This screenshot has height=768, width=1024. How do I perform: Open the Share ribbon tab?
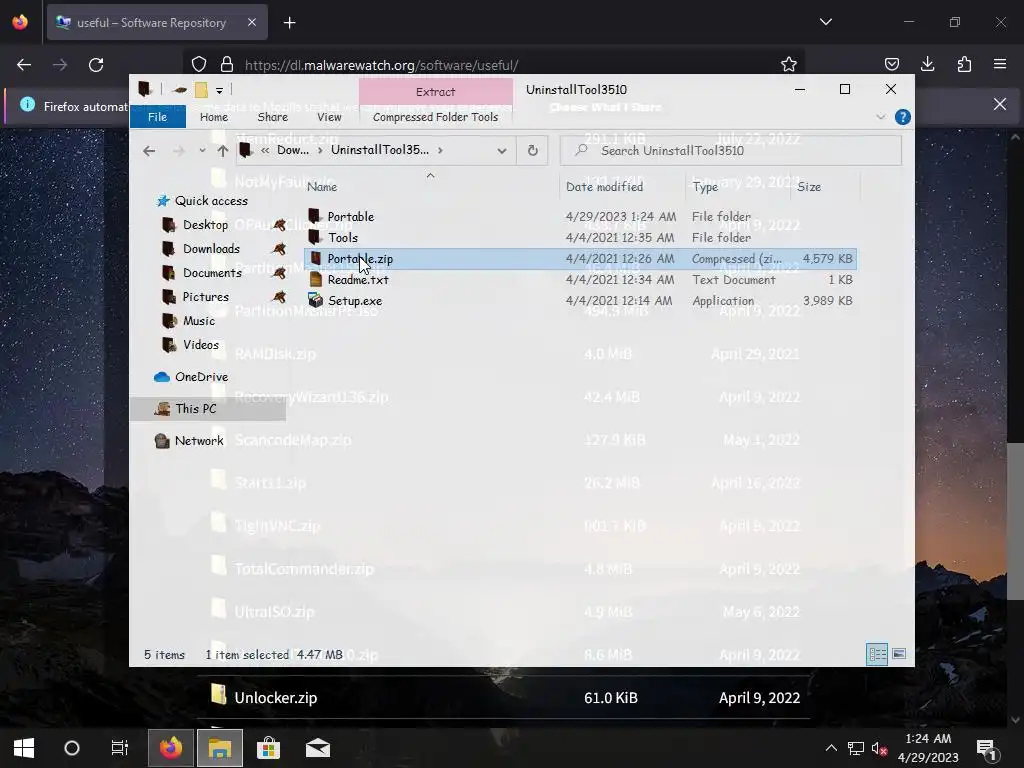tap(272, 117)
